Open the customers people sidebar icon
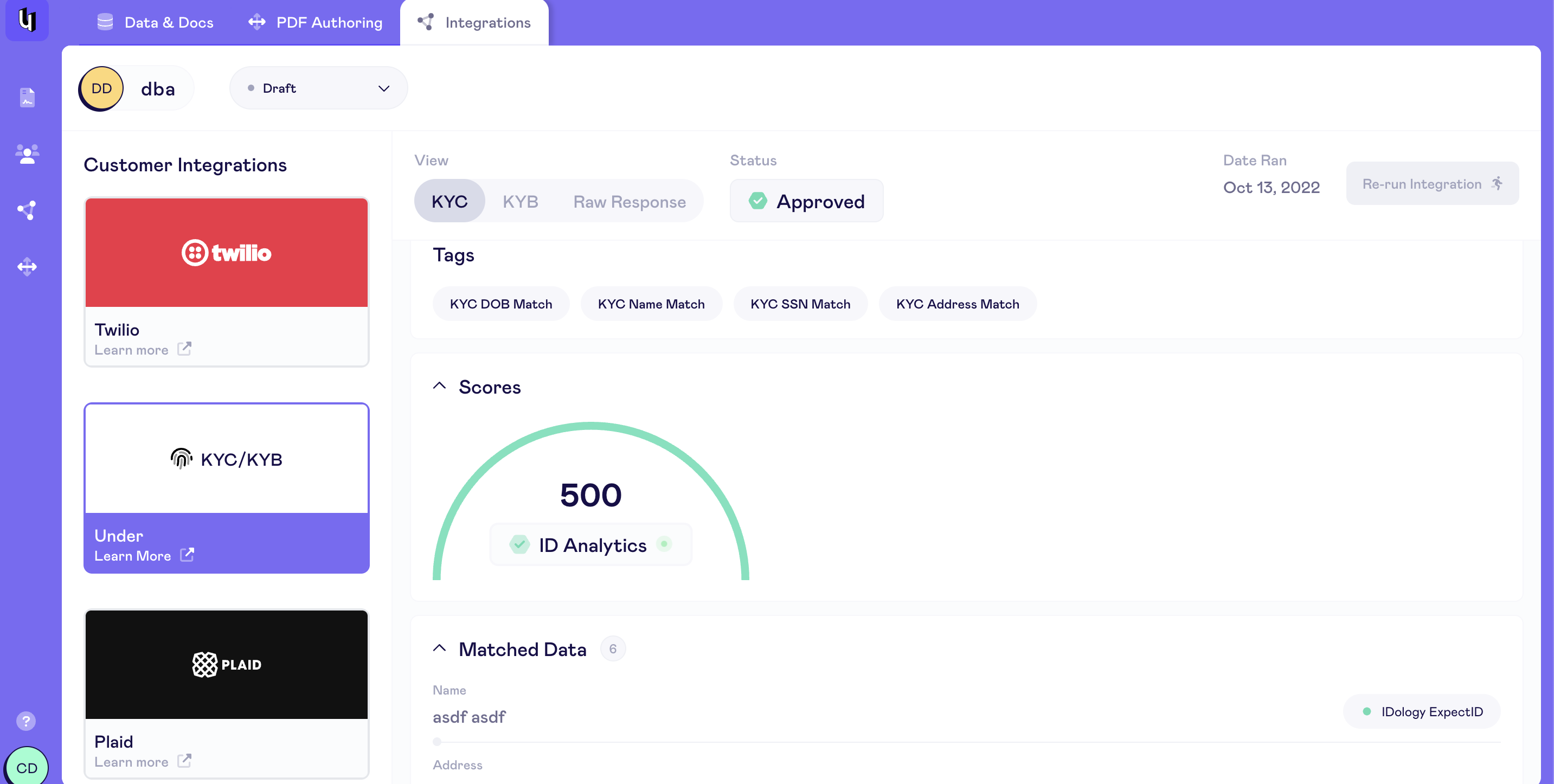 pyautogui.click(x=27, y=154)
